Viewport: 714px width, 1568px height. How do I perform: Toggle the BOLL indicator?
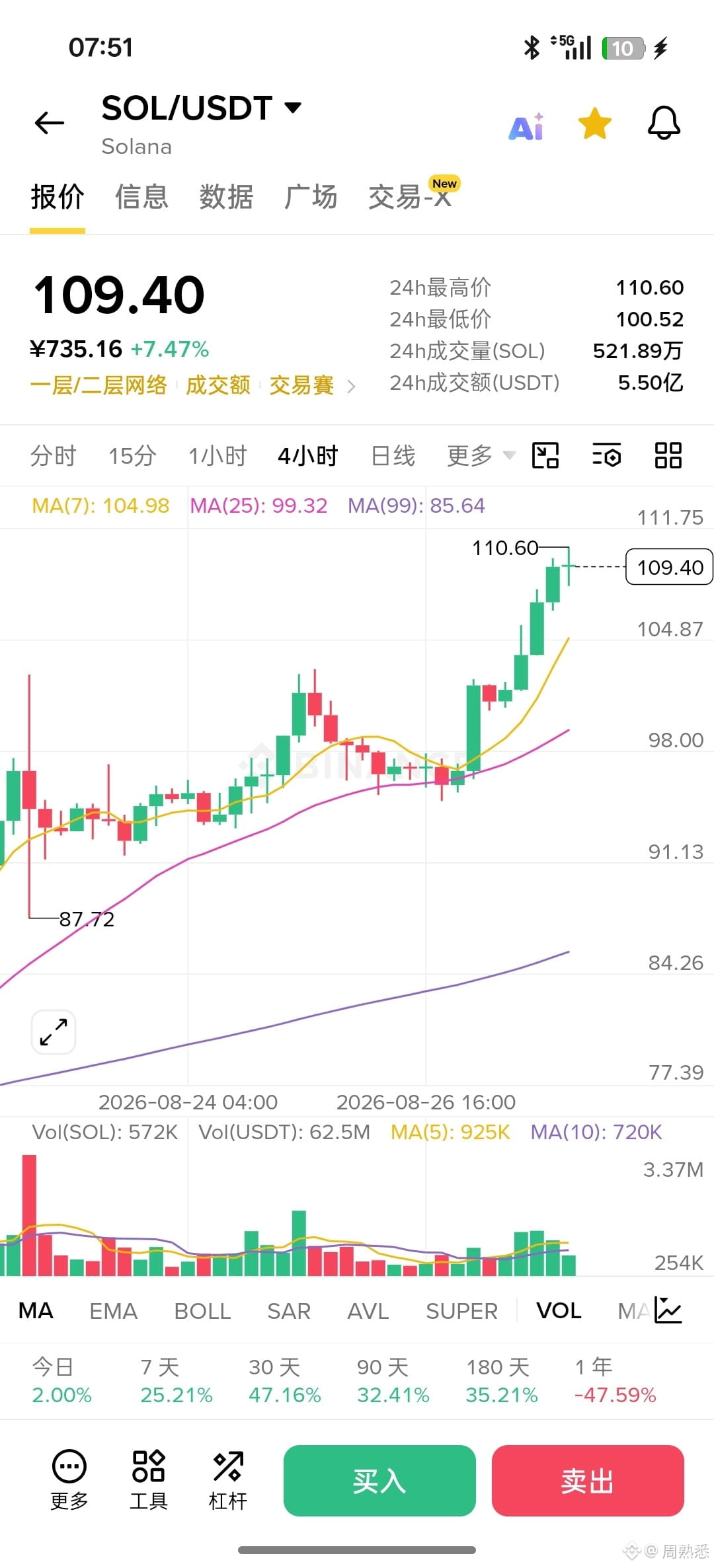(x=202, y=1310)
